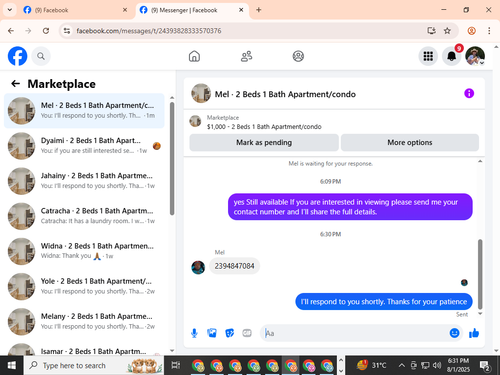Screen dimensions: 500x375
Task: Open Dyaimi conversation in the list
Action: (x=84, y=146)
